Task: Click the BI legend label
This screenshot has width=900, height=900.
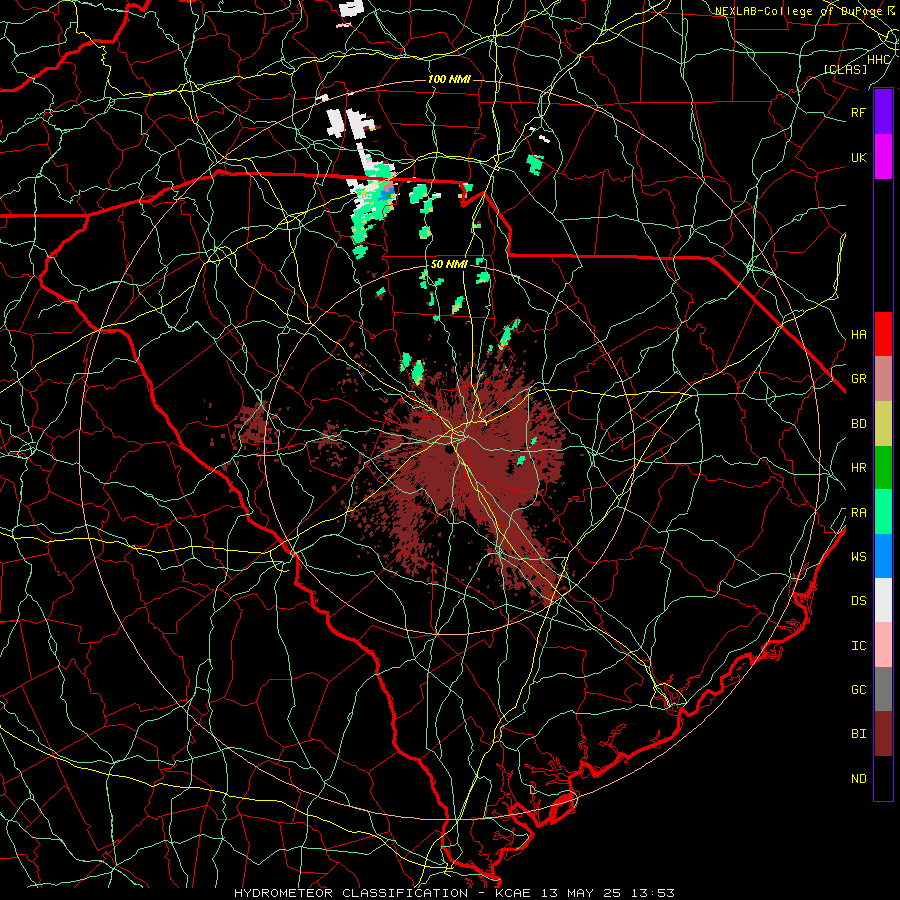Action: click(858, 734)
